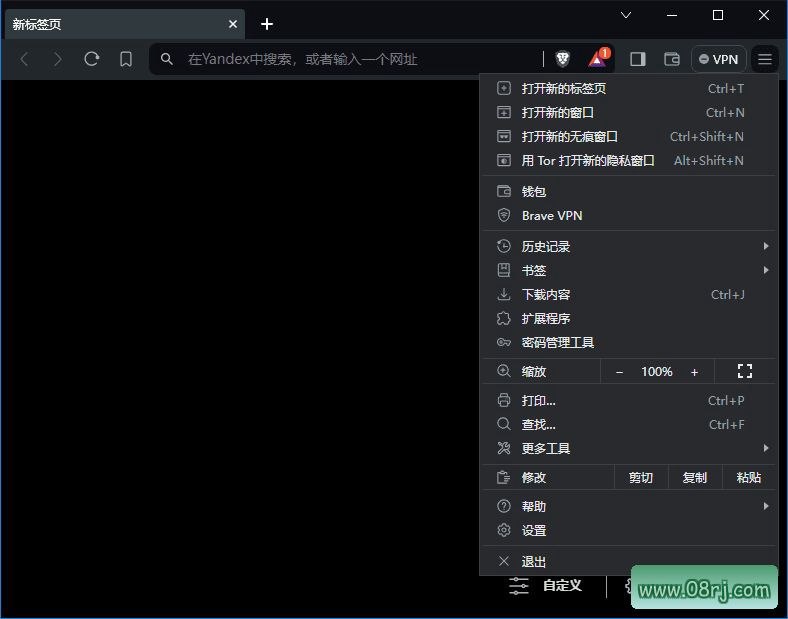Open 扩展程序 from the menu

[628, 319]
